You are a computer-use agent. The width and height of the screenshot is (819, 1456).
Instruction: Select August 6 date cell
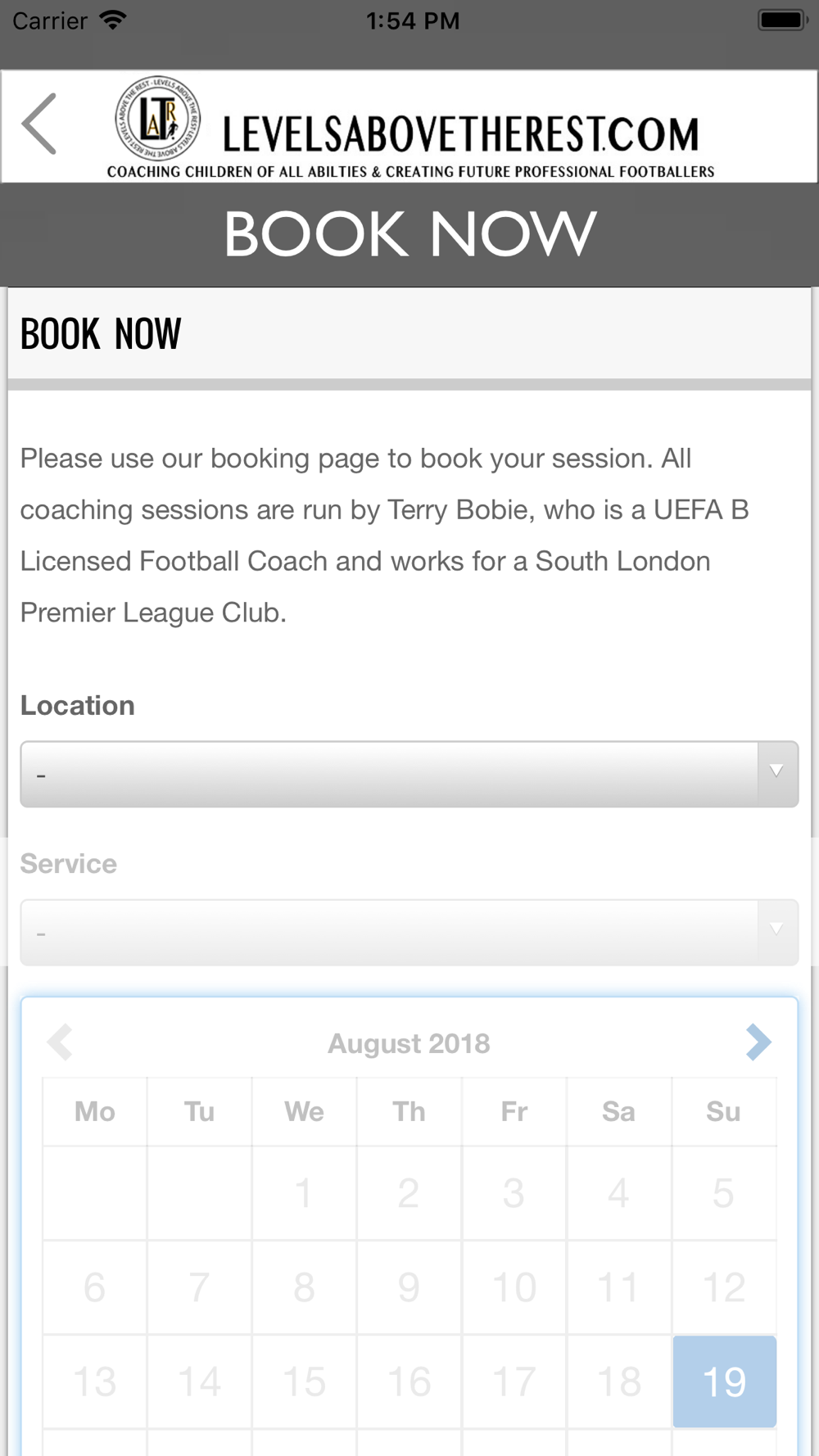click(94, 1287)
